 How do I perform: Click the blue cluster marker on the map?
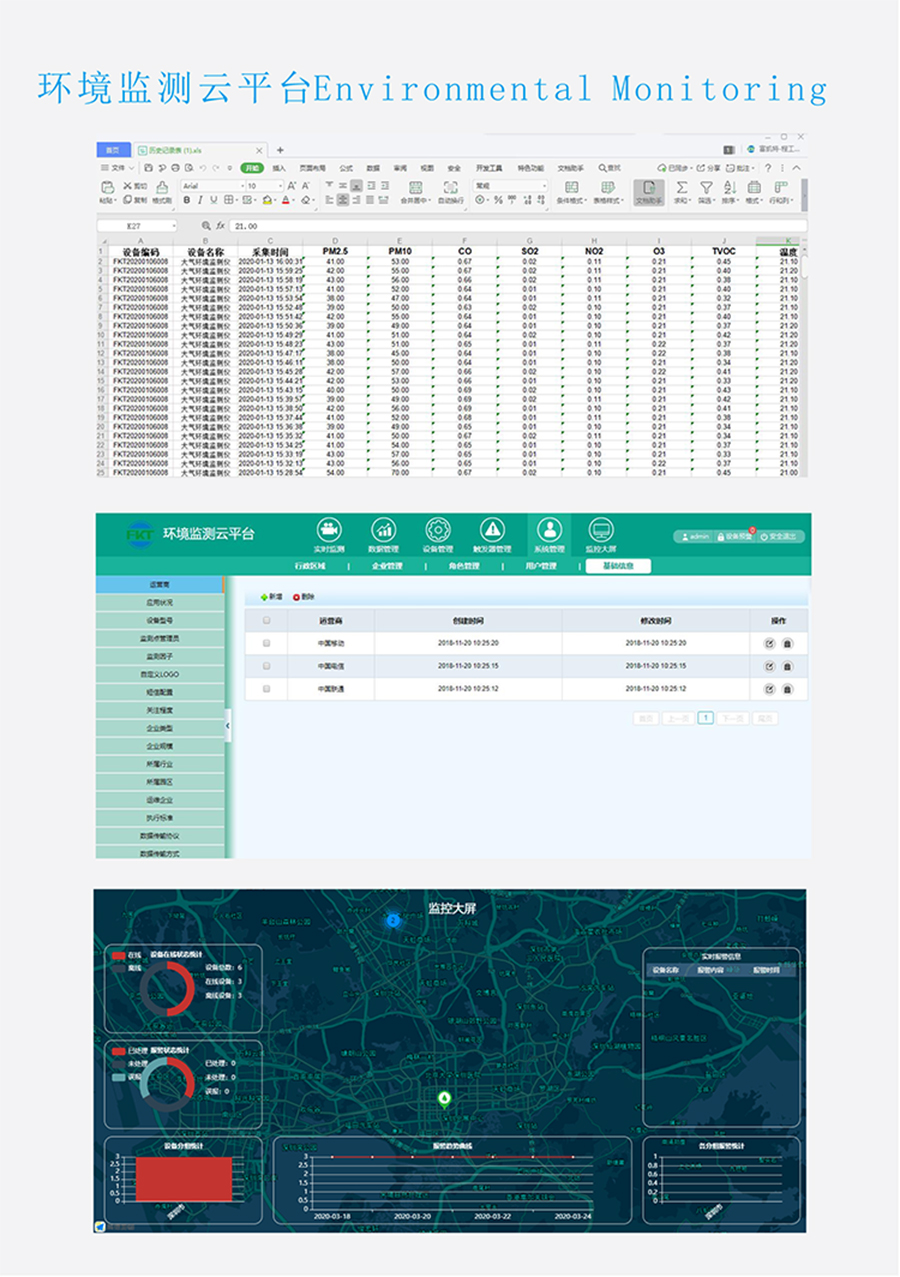coord(393,919)
